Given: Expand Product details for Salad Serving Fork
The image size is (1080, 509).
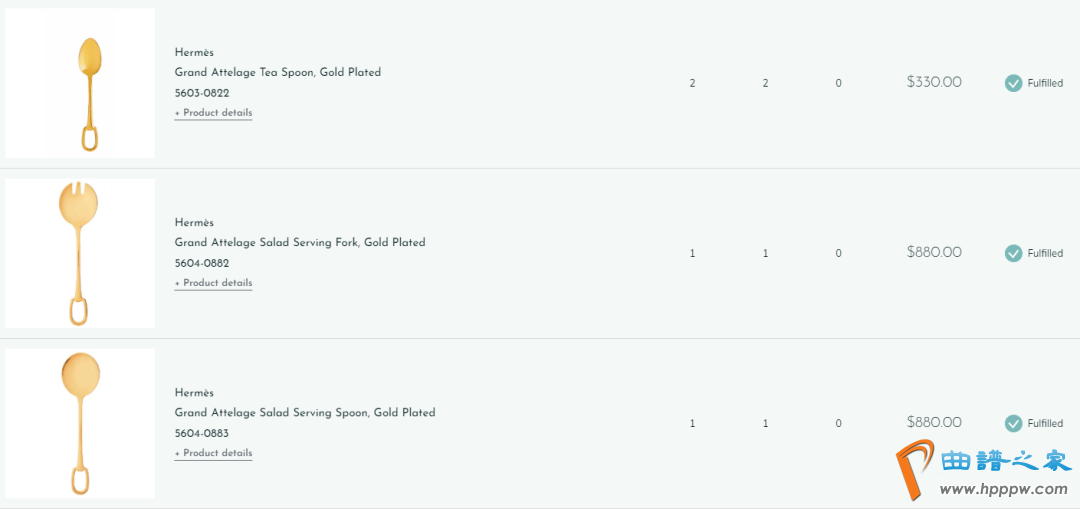Looking at the screenshot, I should [x=213, y=283].
